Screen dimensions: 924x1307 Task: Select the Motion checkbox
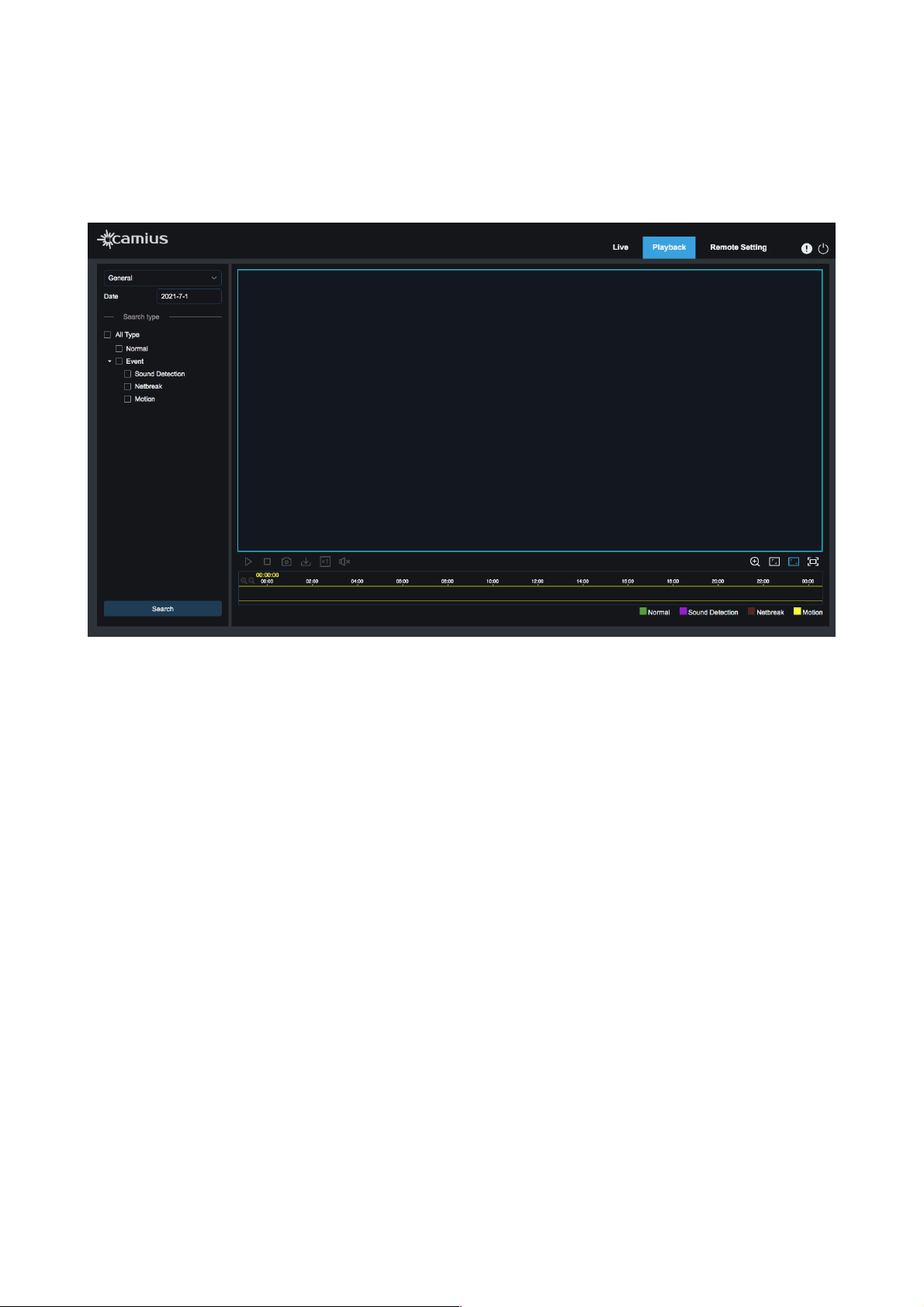[128, 399]
